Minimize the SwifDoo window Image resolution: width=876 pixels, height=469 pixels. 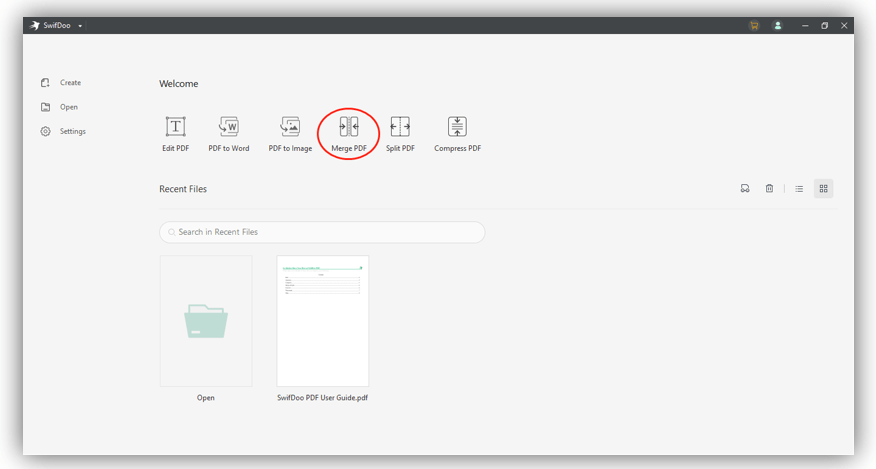[805, 26]
